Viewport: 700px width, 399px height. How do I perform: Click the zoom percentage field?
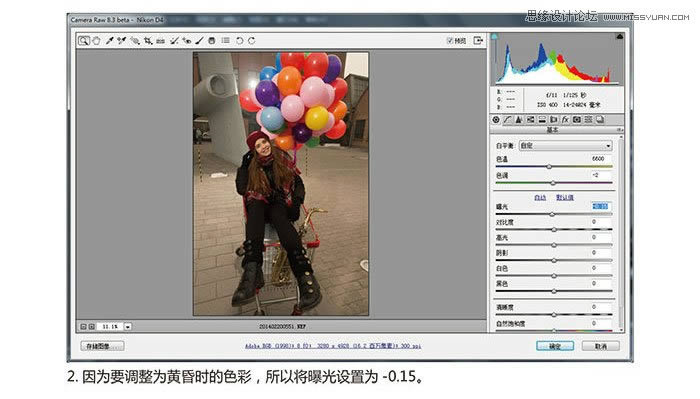click(x=110, y=327)
